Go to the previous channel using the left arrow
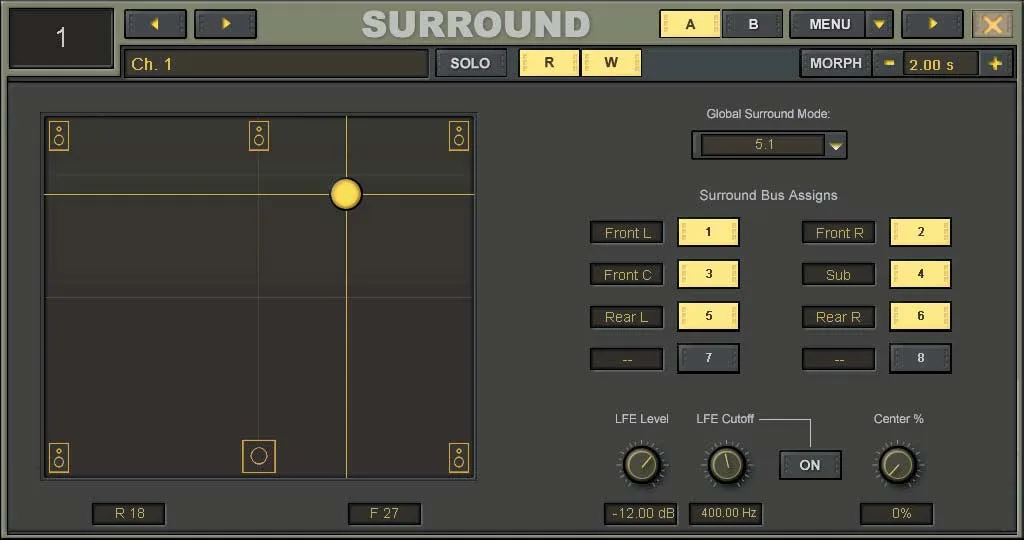 click(155, 24)
